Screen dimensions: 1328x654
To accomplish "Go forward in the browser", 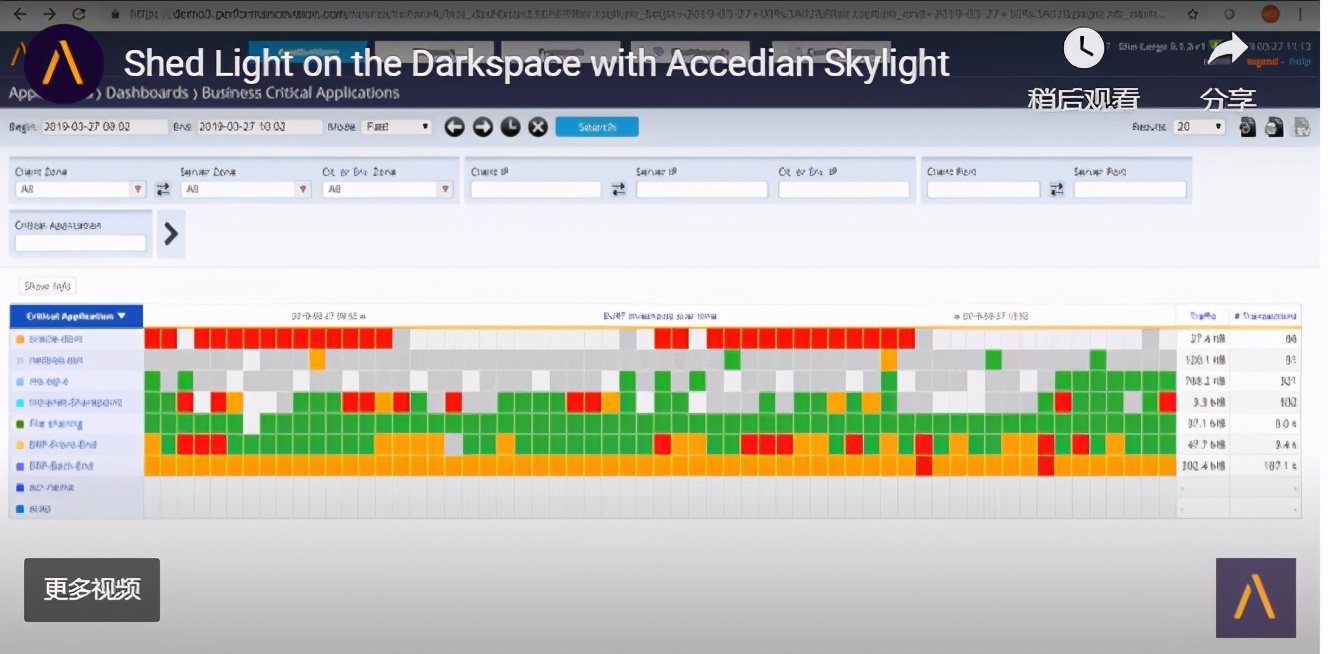I will [x=50, y=14].
